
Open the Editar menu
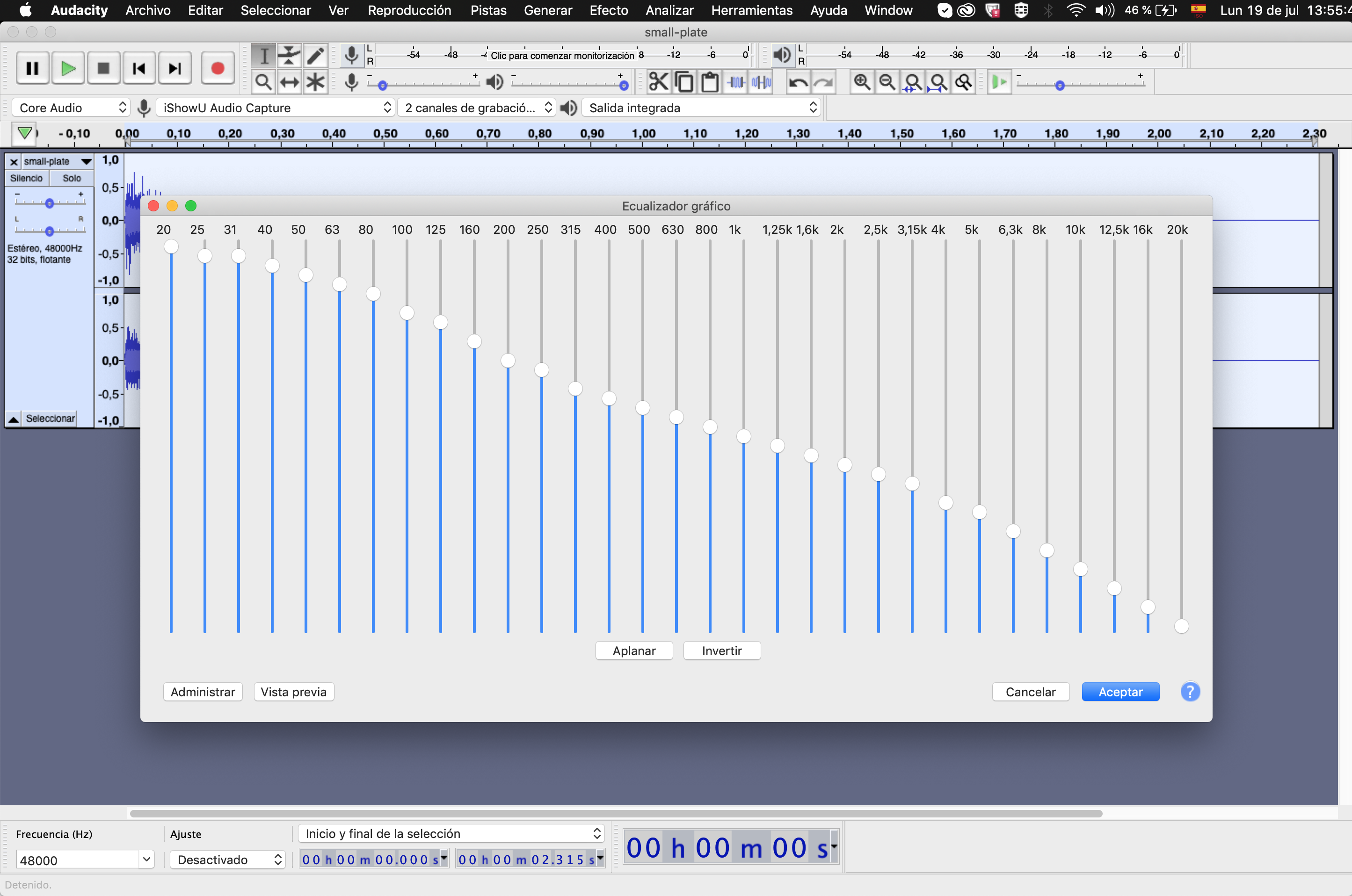point(205,10)
